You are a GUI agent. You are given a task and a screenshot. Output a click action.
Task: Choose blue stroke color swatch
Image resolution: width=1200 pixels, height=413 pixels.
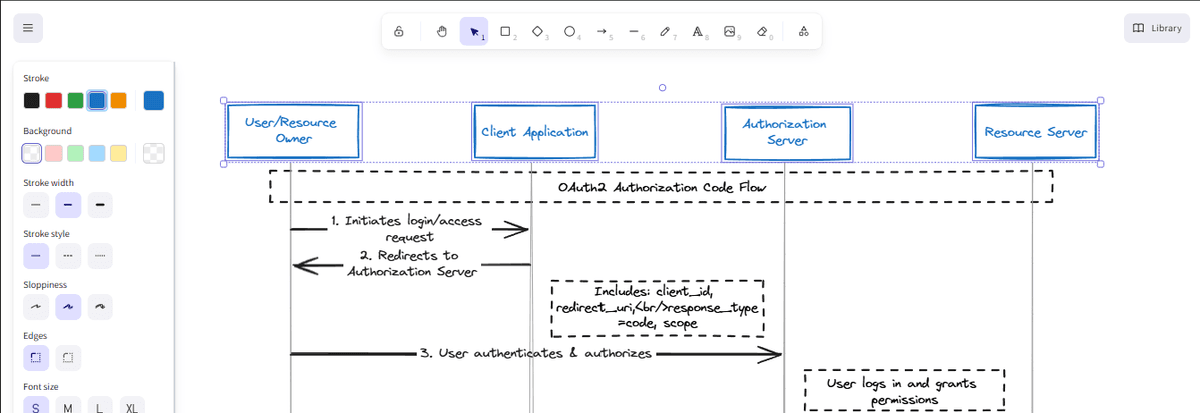tap(96, 100)
